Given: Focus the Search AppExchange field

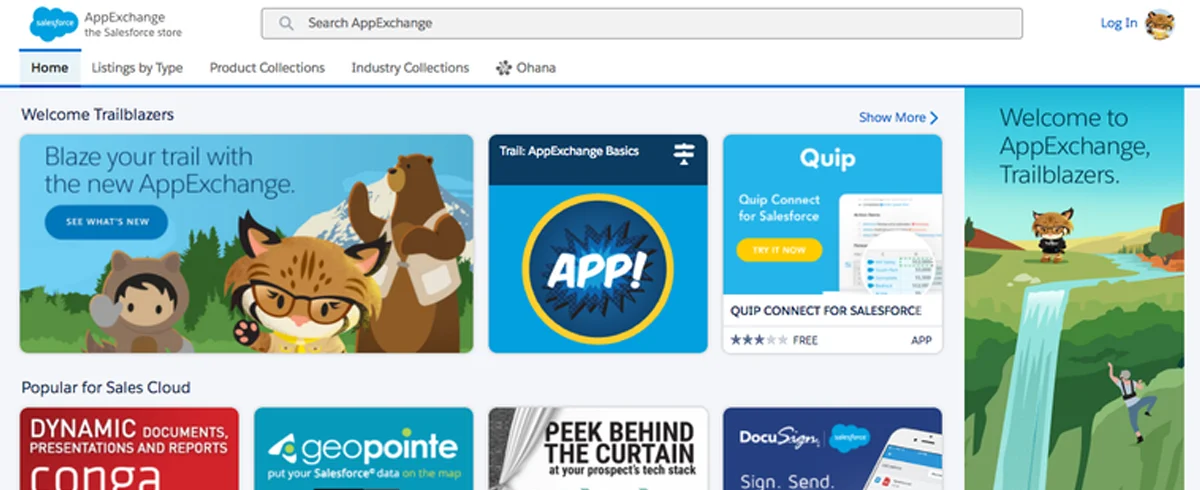Looking at the screenshot, I should click(642, 23).
